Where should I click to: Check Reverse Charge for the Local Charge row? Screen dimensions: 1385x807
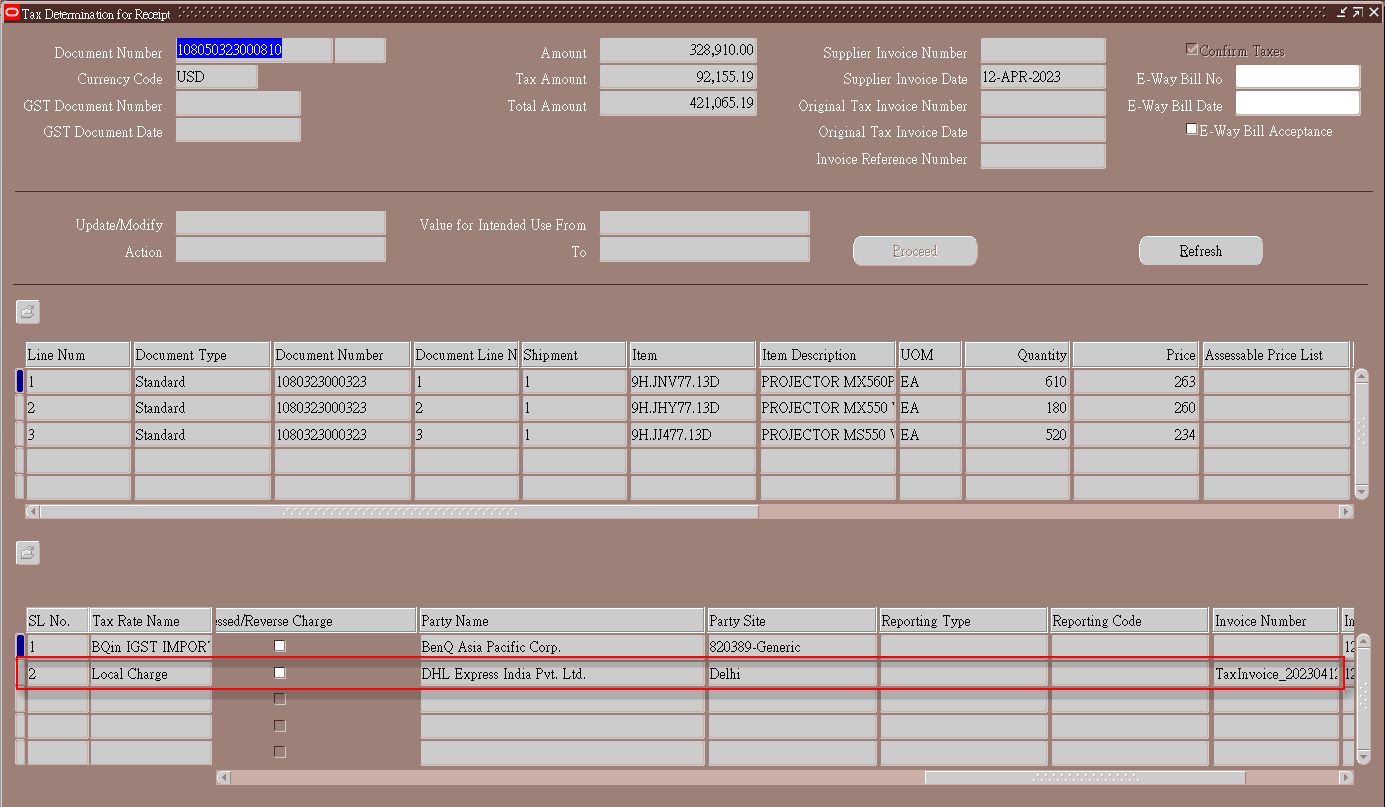click(x=279, y=672)
